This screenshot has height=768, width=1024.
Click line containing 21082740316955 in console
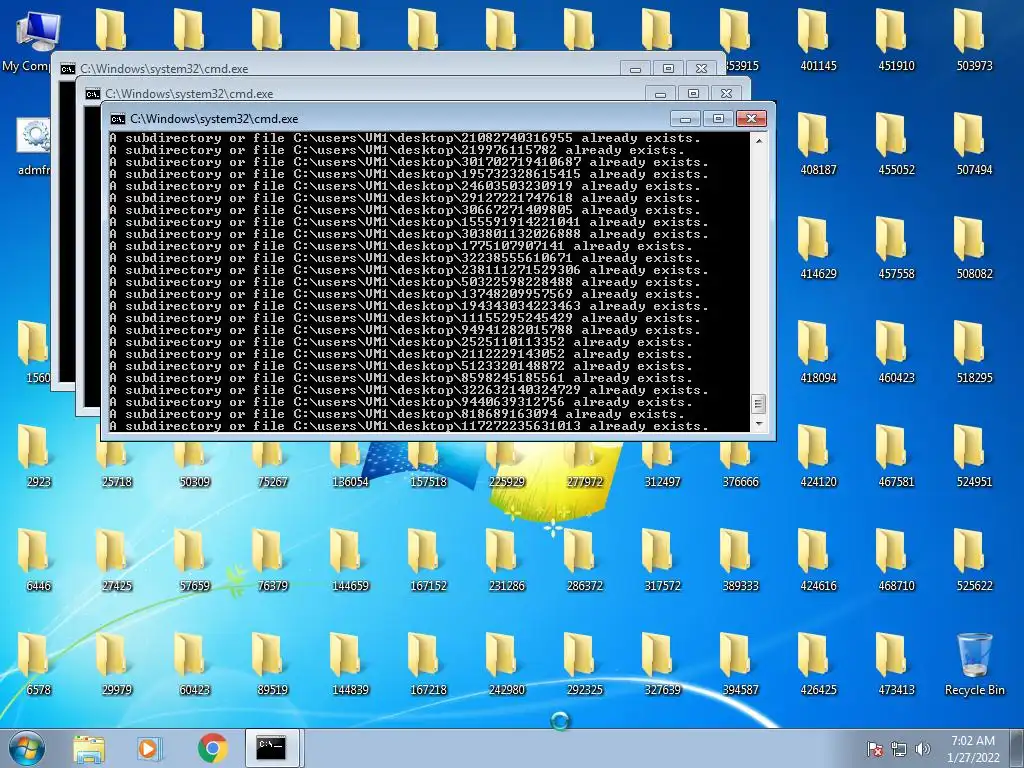pos(405,138)
